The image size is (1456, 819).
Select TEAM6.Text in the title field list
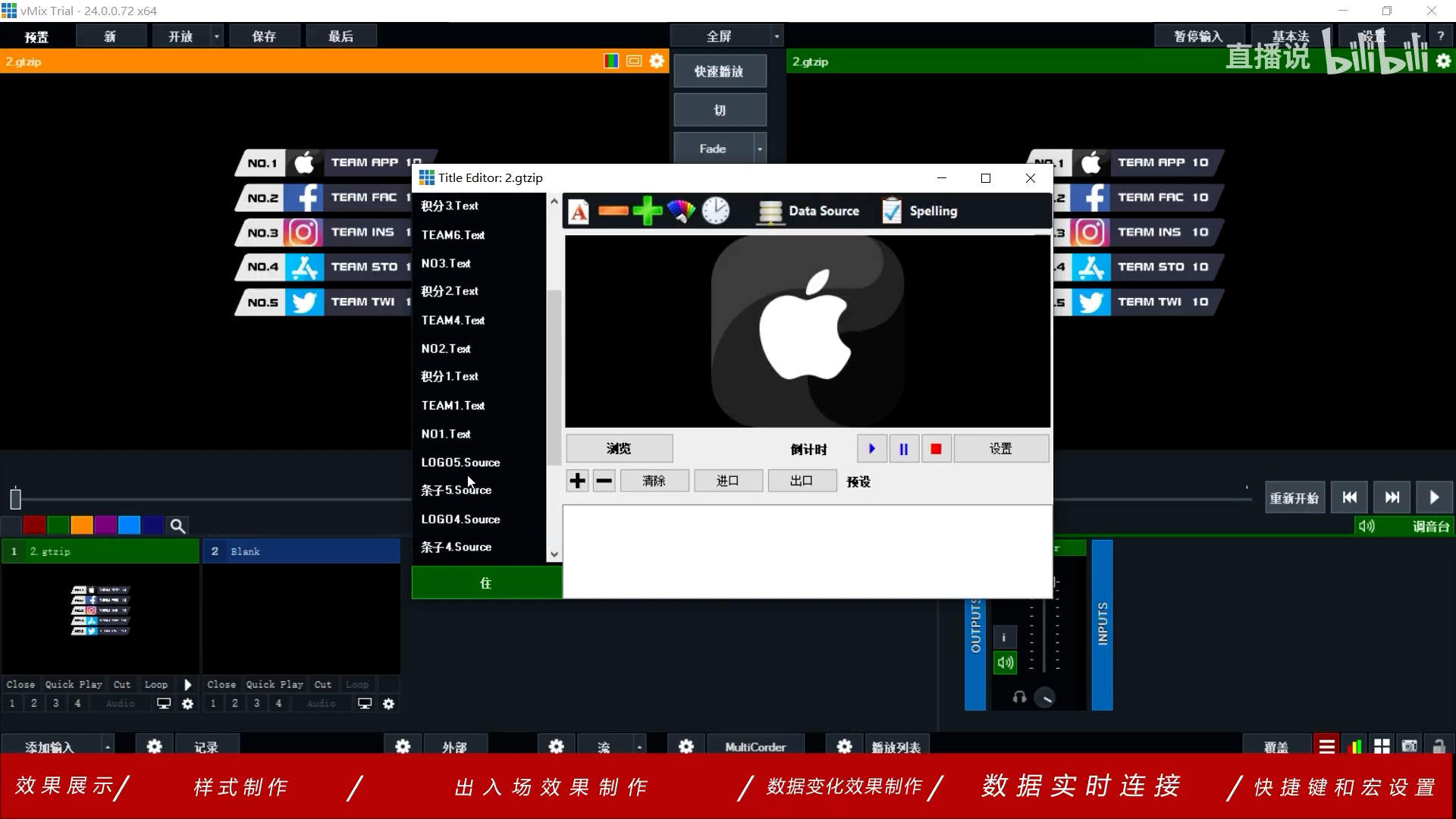pyautogui.click(x=453, y=235)
